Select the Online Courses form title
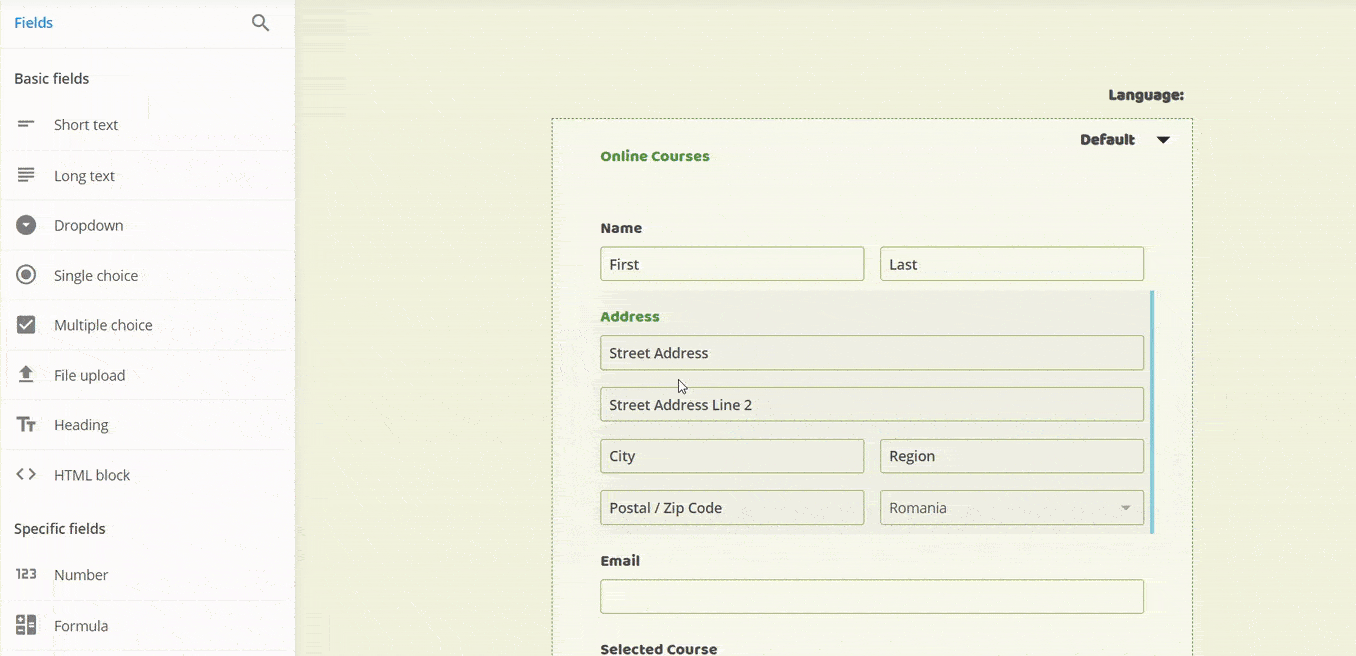This screenshot has height=656, width=1356. (655, 156)
